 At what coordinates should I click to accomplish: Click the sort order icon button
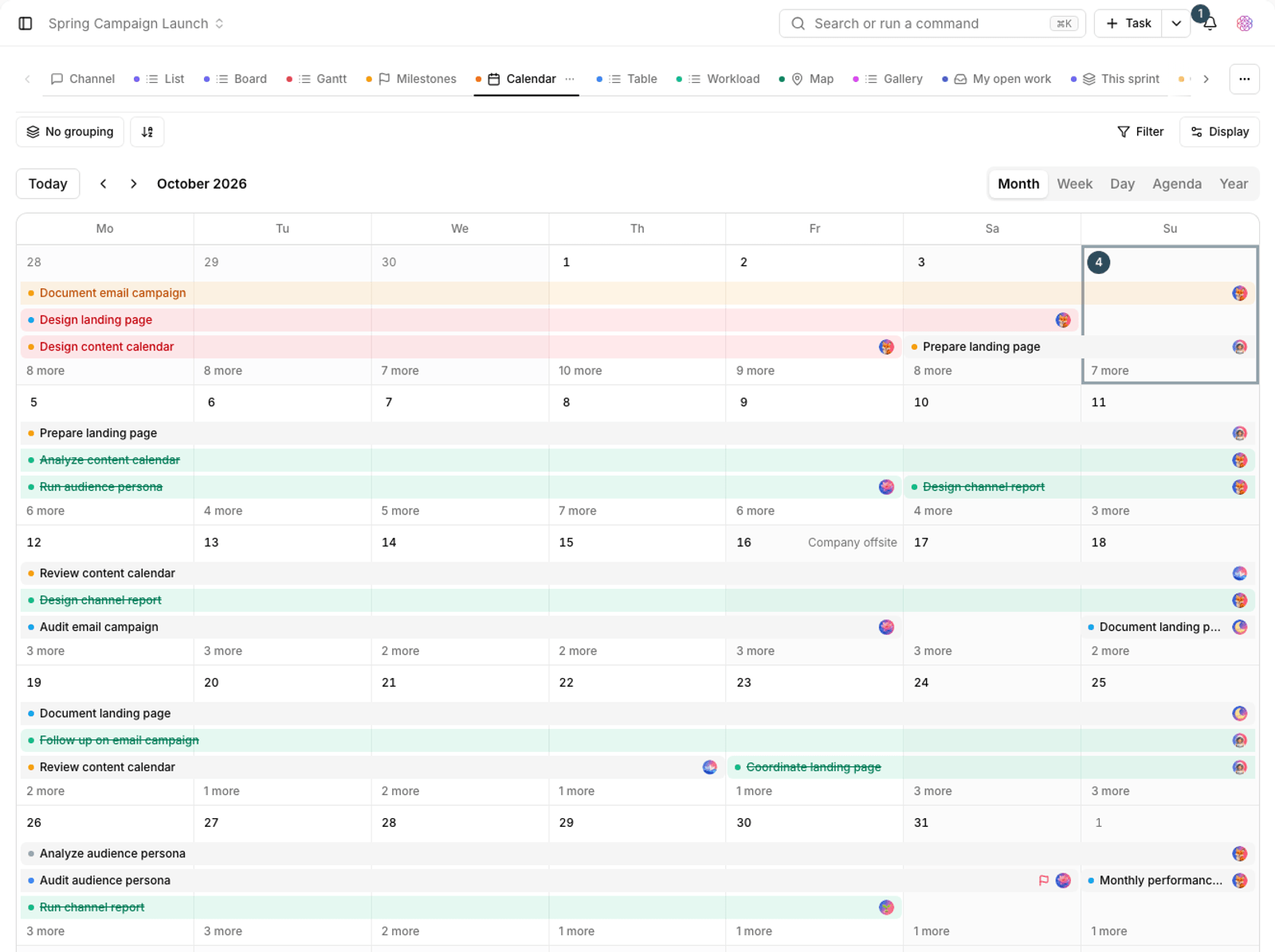pos(147,132)
